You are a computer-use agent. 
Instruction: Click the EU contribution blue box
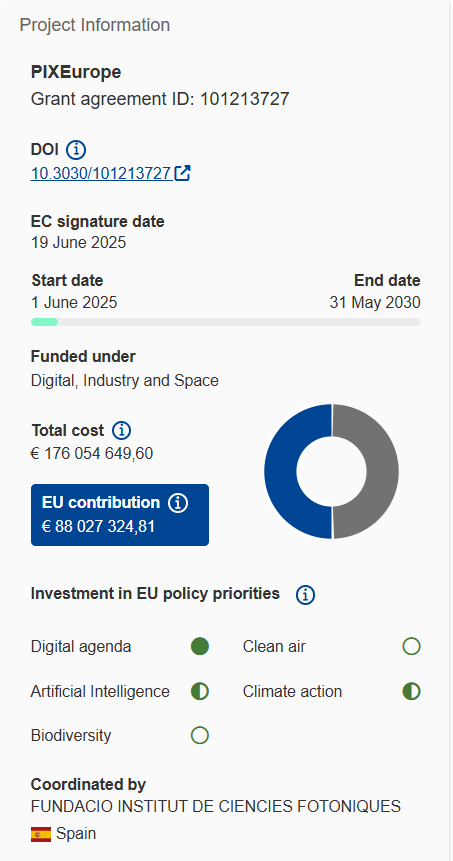tap(120, 515)
